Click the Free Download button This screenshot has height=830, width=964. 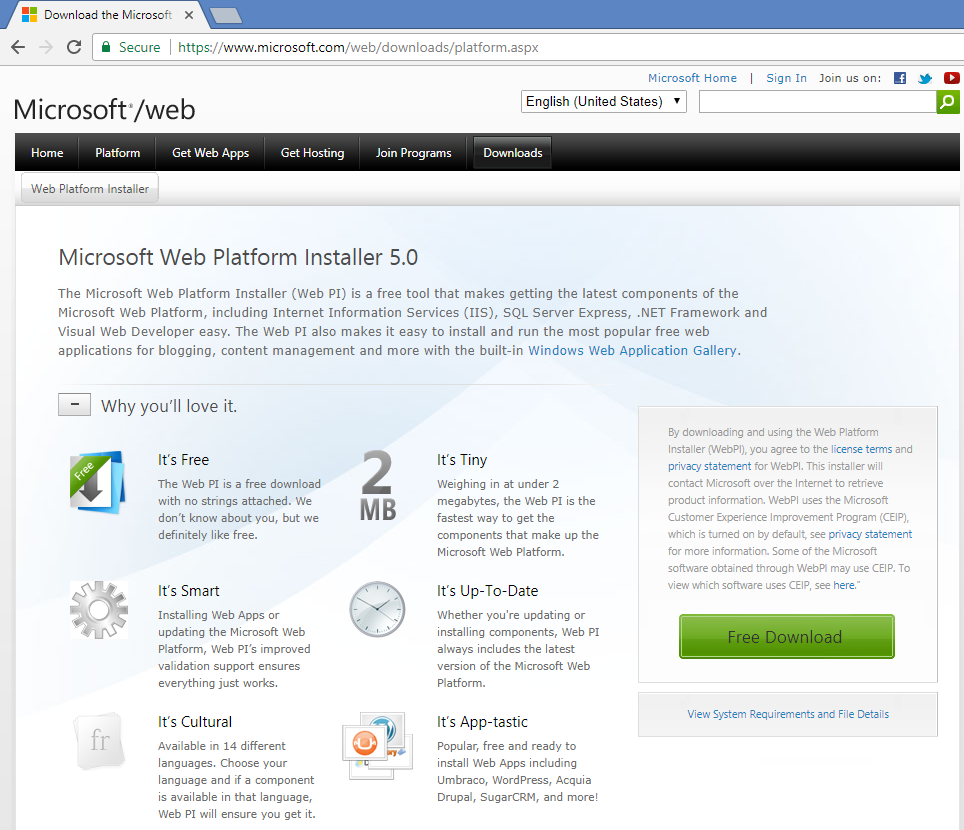pos(786,636)
